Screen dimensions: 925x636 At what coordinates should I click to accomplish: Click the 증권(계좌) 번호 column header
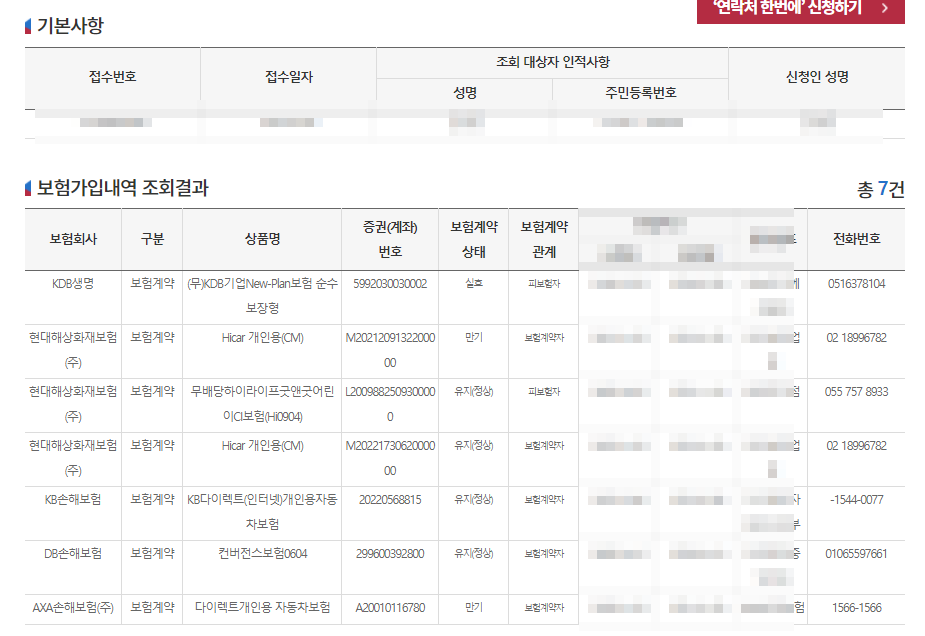[x=390, y=239]
